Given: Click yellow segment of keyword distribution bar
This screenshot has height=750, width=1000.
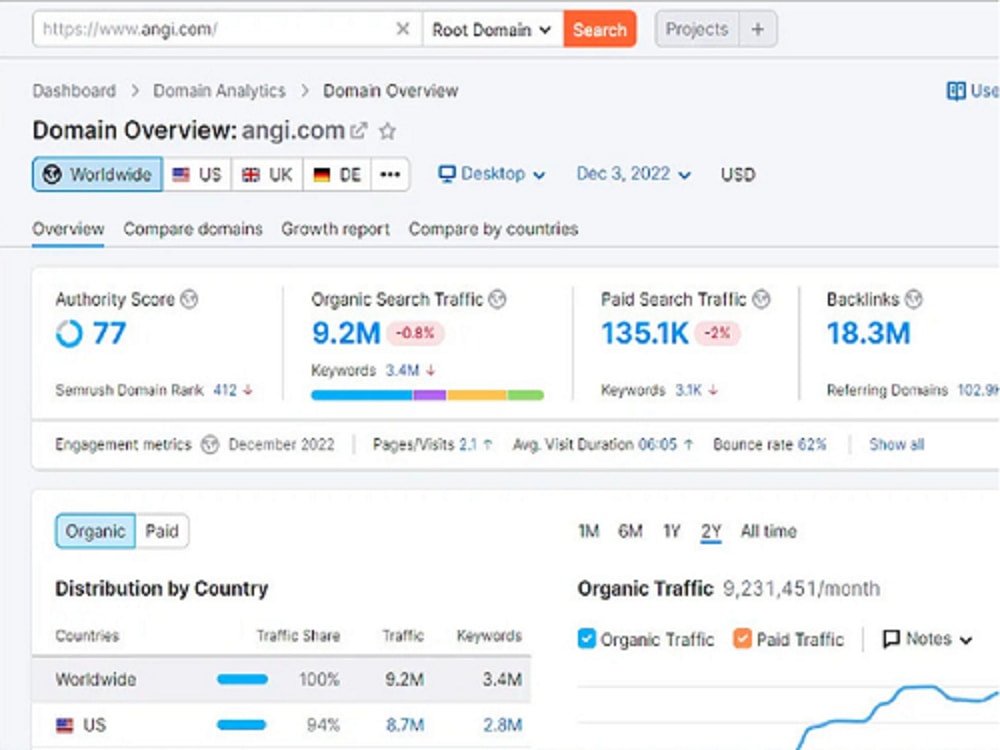Looking at the screenshot, I should [x=477, y=395].
